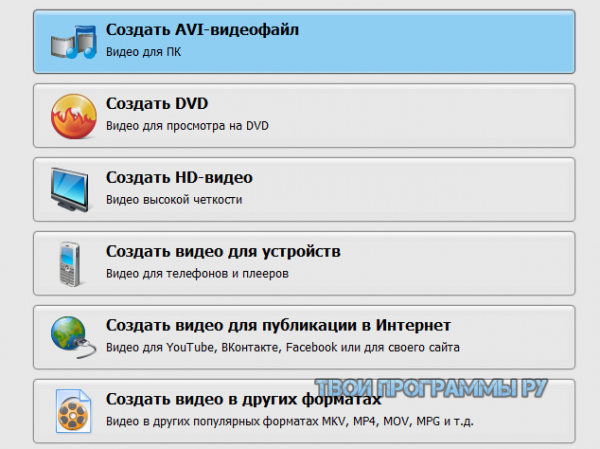Screen dimensions: 600x449
Task: Click the film and music note AVI icon
Action: tap(73, 42)
